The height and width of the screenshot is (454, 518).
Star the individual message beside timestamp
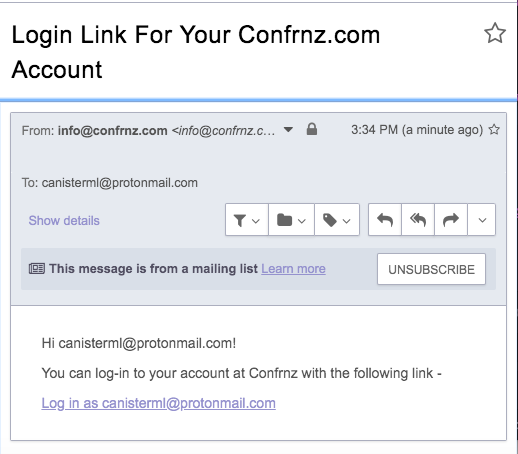494,129
